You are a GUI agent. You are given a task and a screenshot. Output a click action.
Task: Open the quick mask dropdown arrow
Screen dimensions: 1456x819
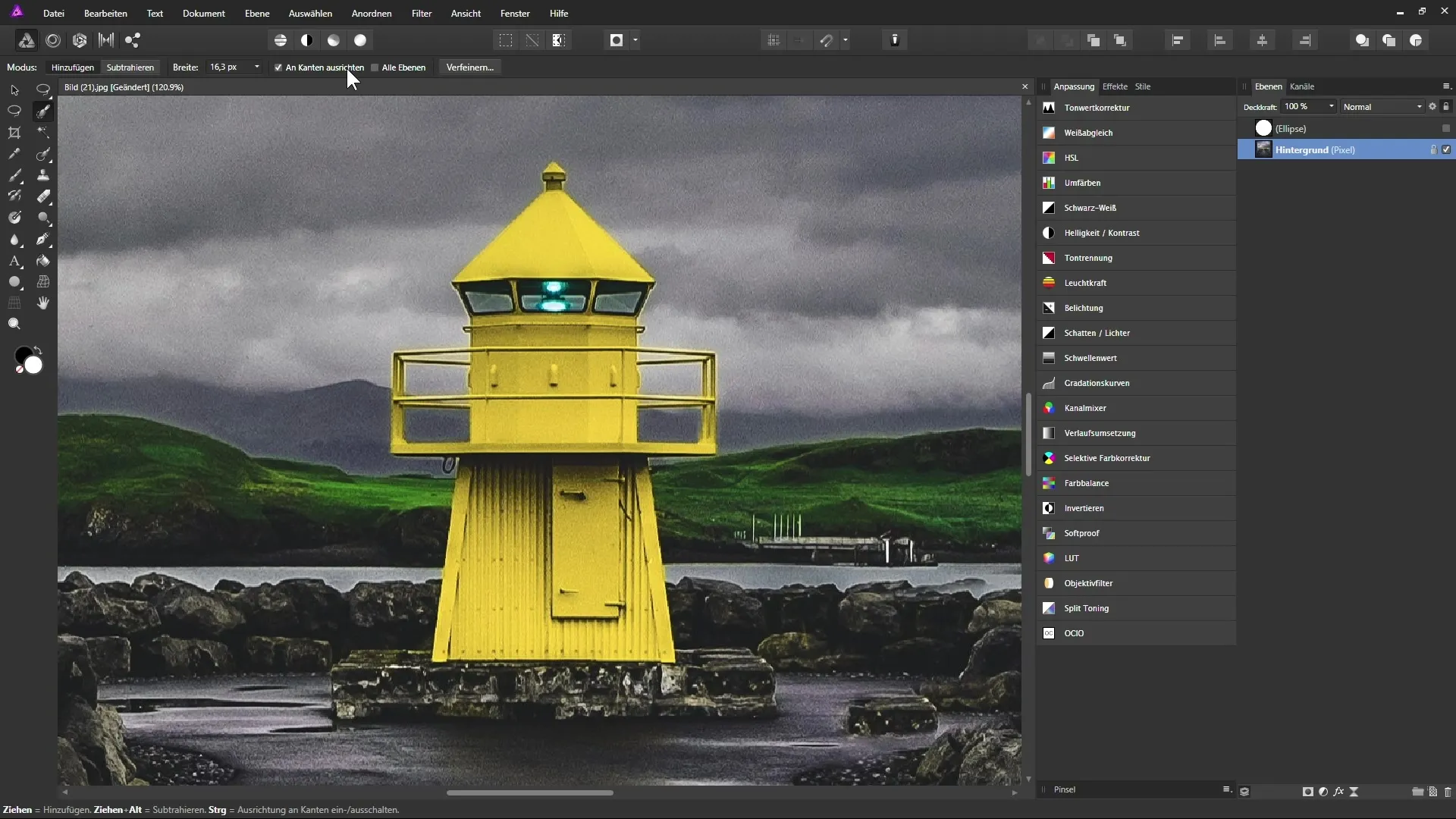tap(635, 40)
